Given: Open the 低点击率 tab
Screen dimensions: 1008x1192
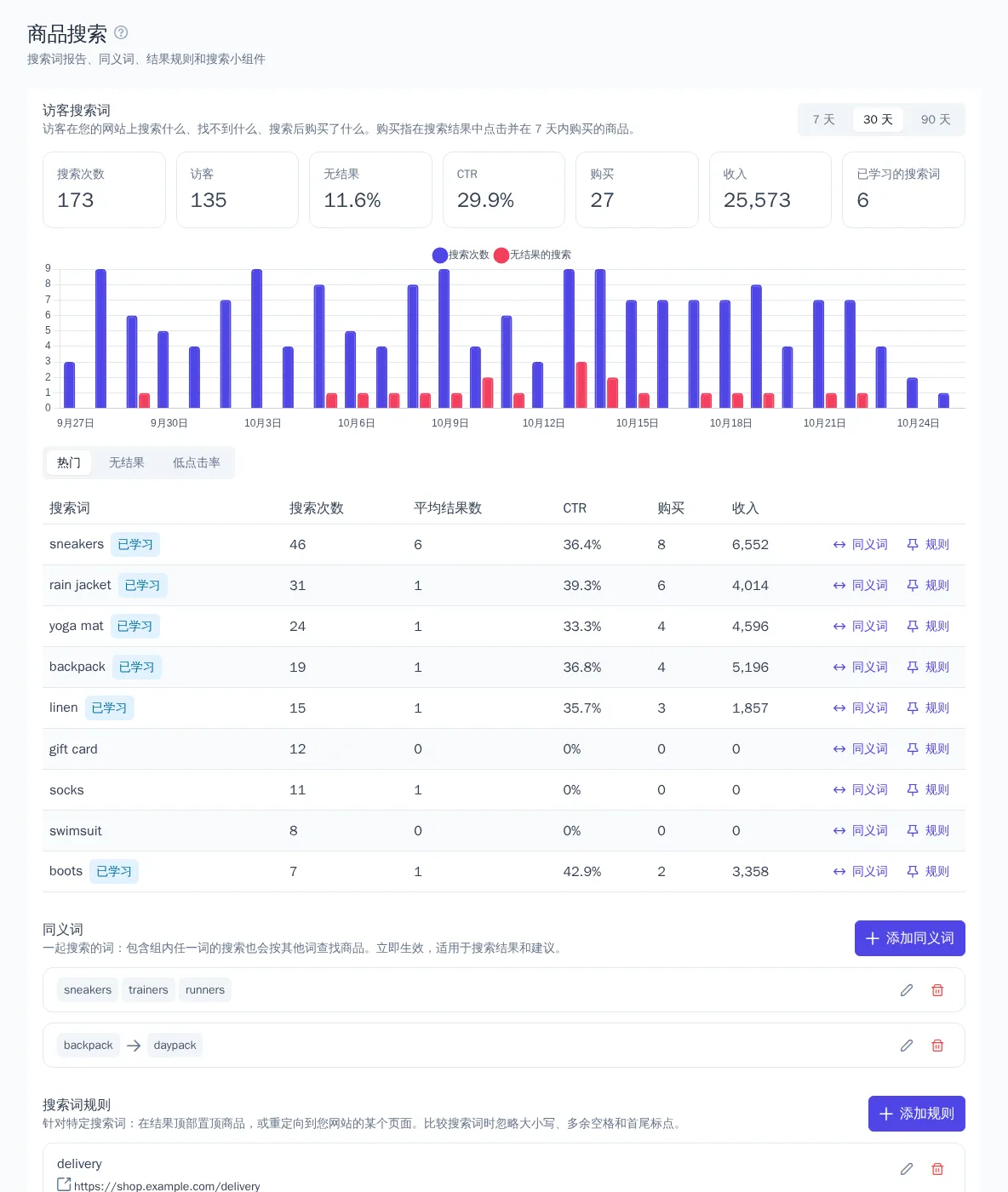Looking at the screenshot, I should 197,463.
